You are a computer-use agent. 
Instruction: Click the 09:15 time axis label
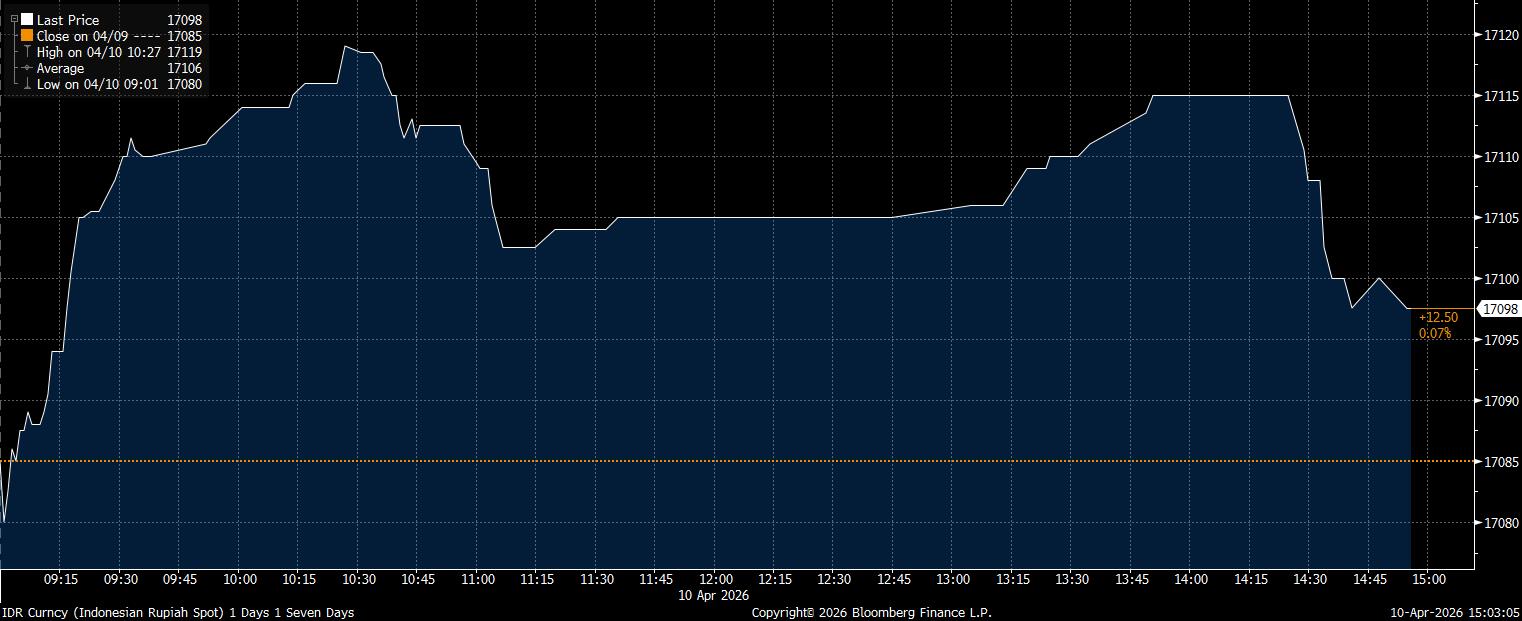point(62,580)
